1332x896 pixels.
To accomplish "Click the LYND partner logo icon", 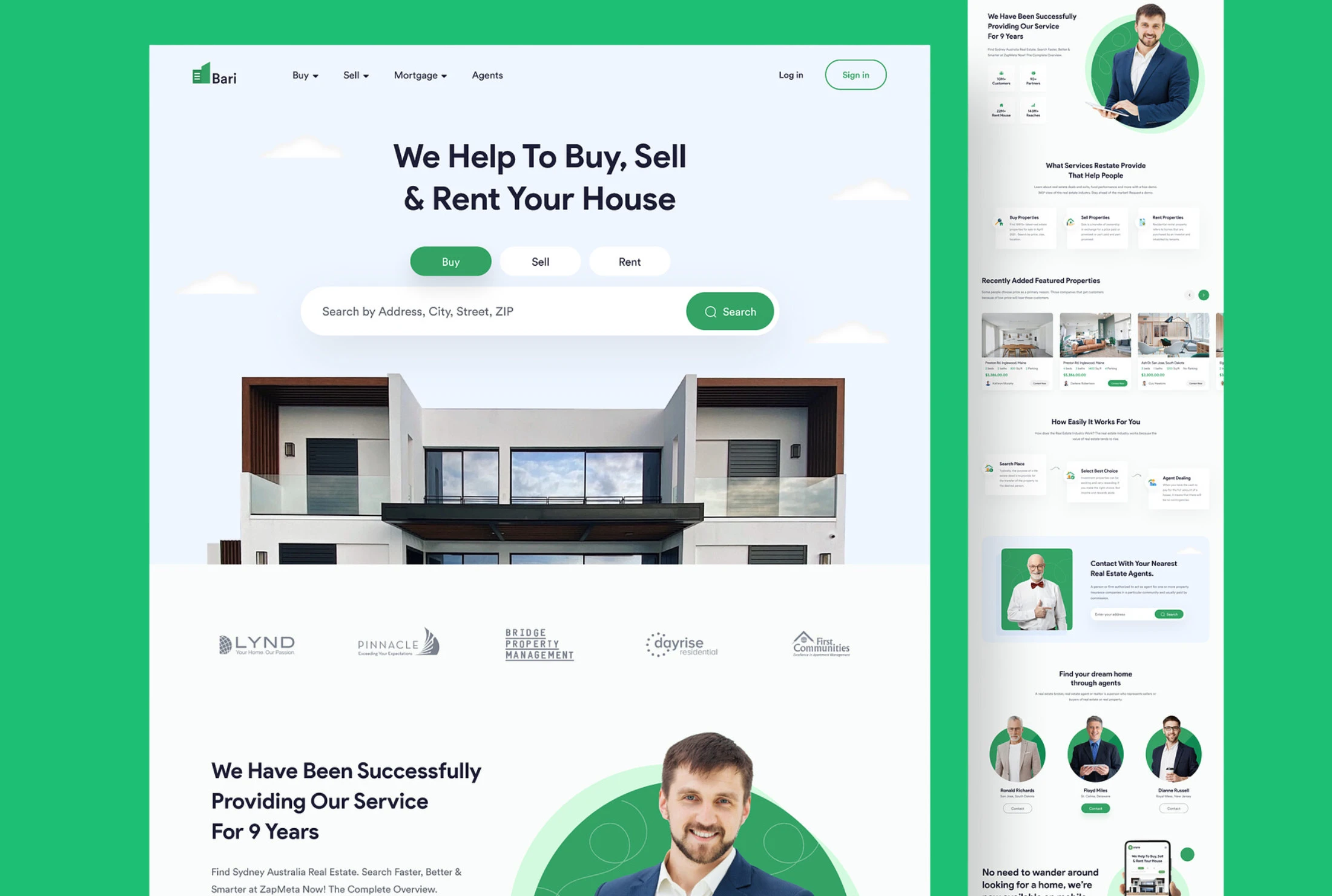I will 256,644.
